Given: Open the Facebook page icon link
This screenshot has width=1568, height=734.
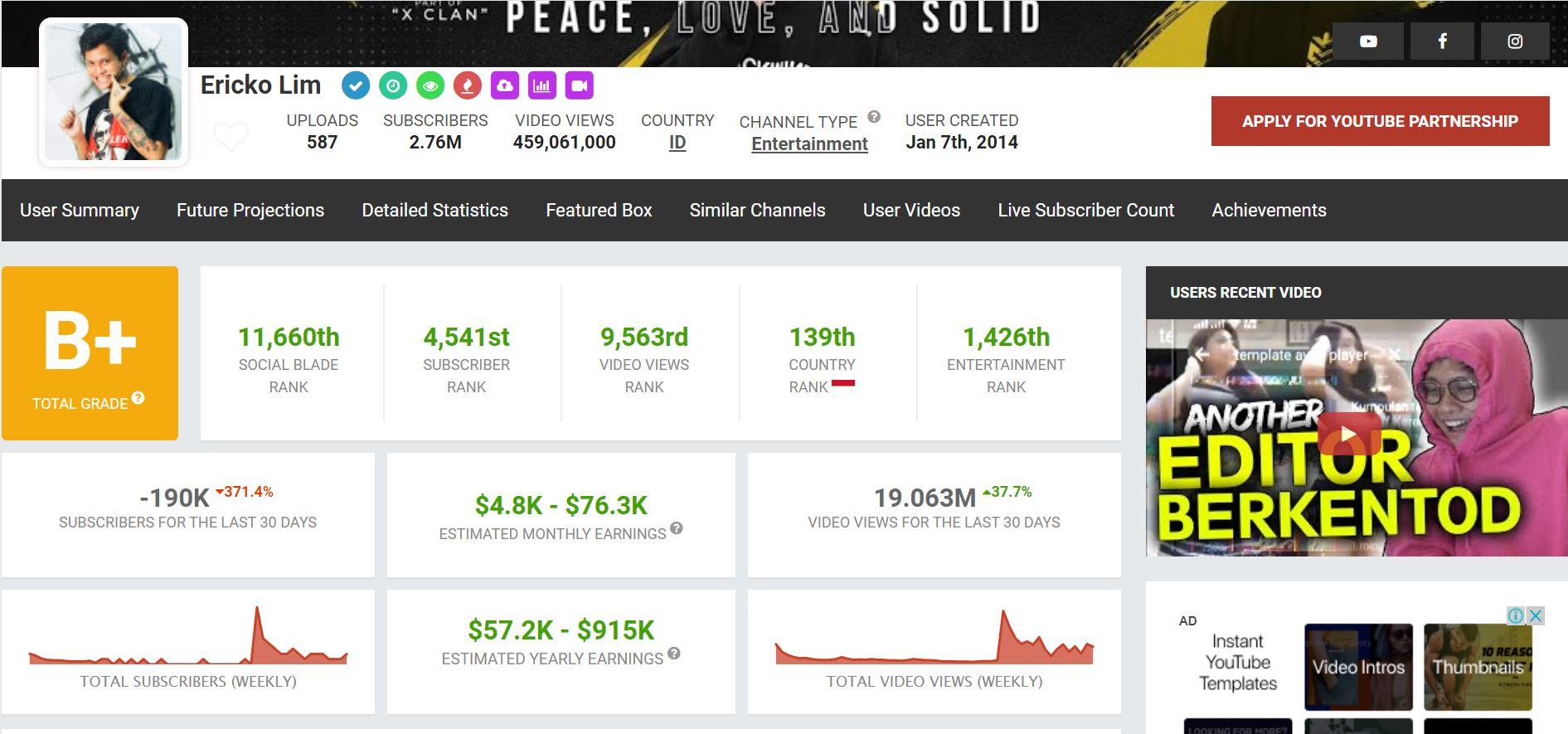Looking at the screenshot, I should tap(1442, 41).
